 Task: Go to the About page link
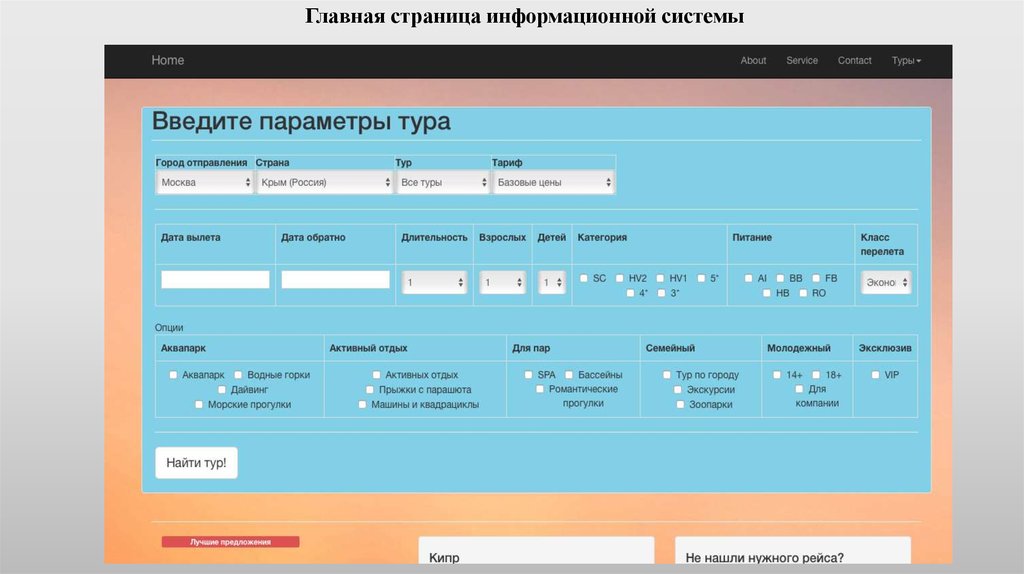point(753,61)
